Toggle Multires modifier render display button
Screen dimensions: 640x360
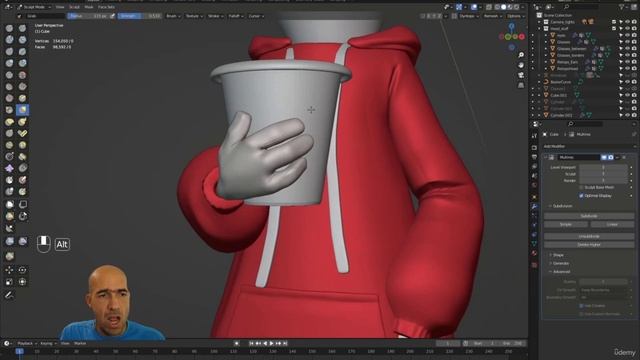coord(611,157)
